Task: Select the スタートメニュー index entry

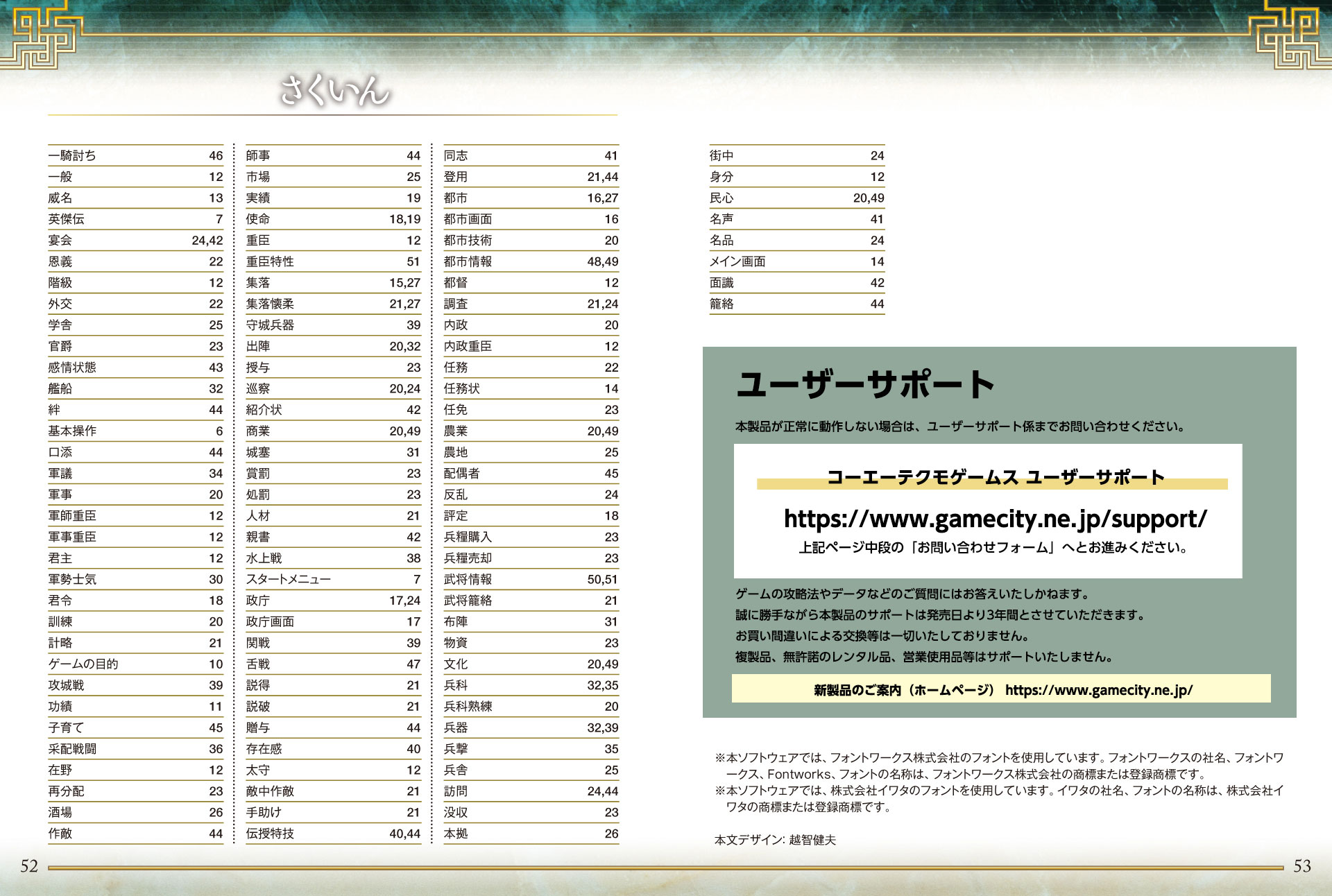Action: pos(288,580)
